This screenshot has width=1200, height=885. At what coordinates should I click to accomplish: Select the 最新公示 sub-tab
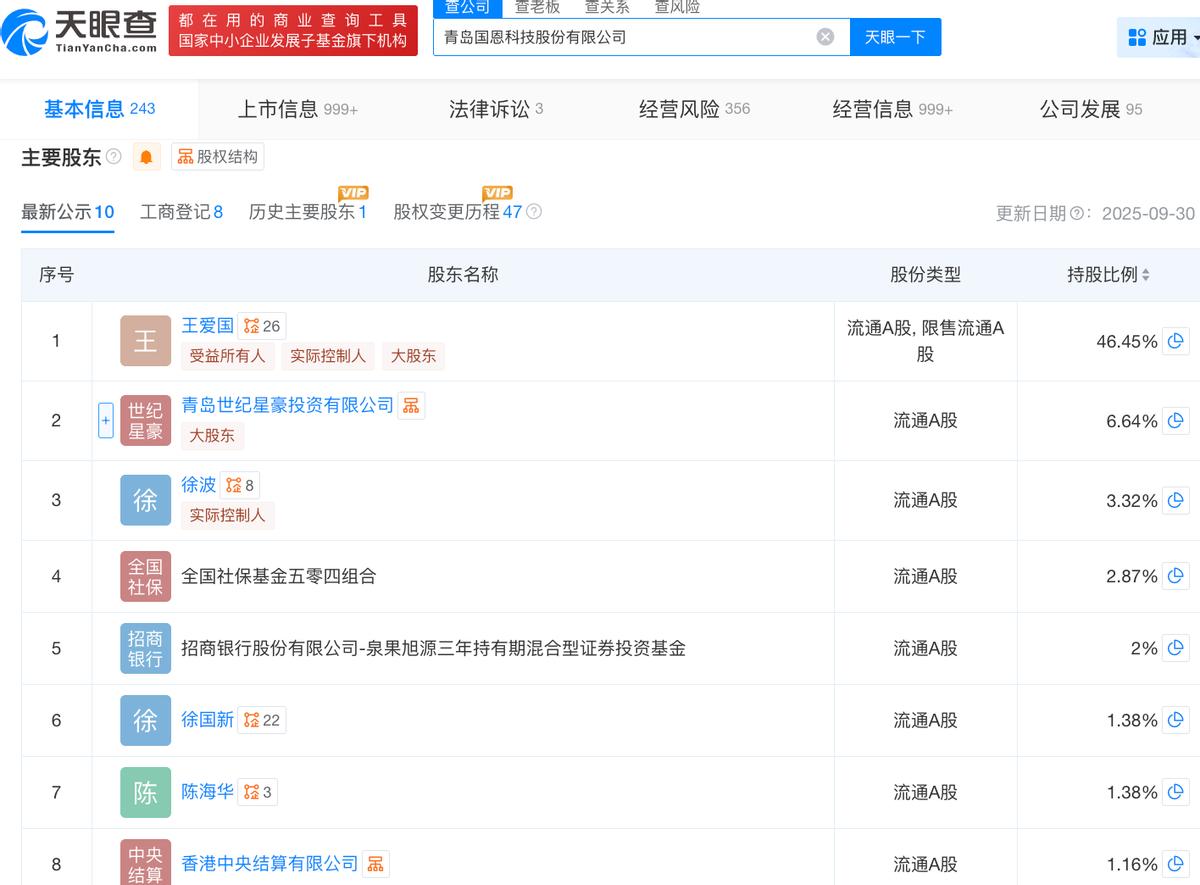68,212
